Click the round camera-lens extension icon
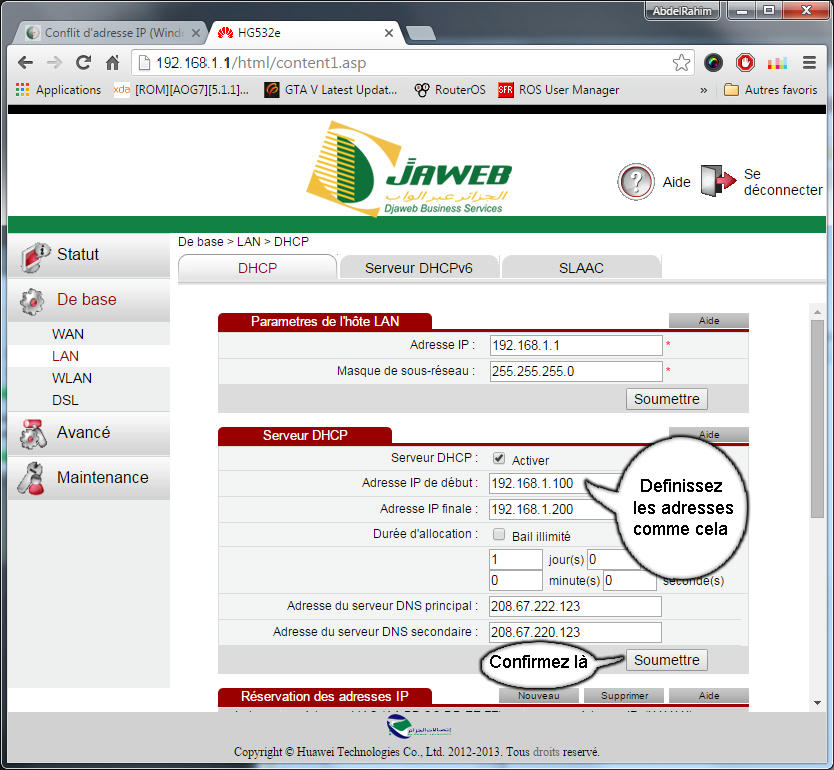 click(713, 63)
